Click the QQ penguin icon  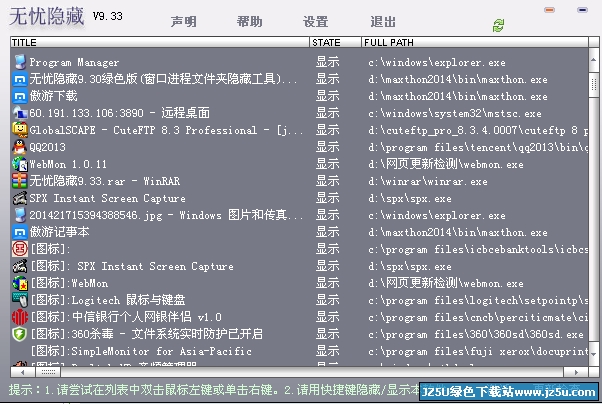pos(20,147)
